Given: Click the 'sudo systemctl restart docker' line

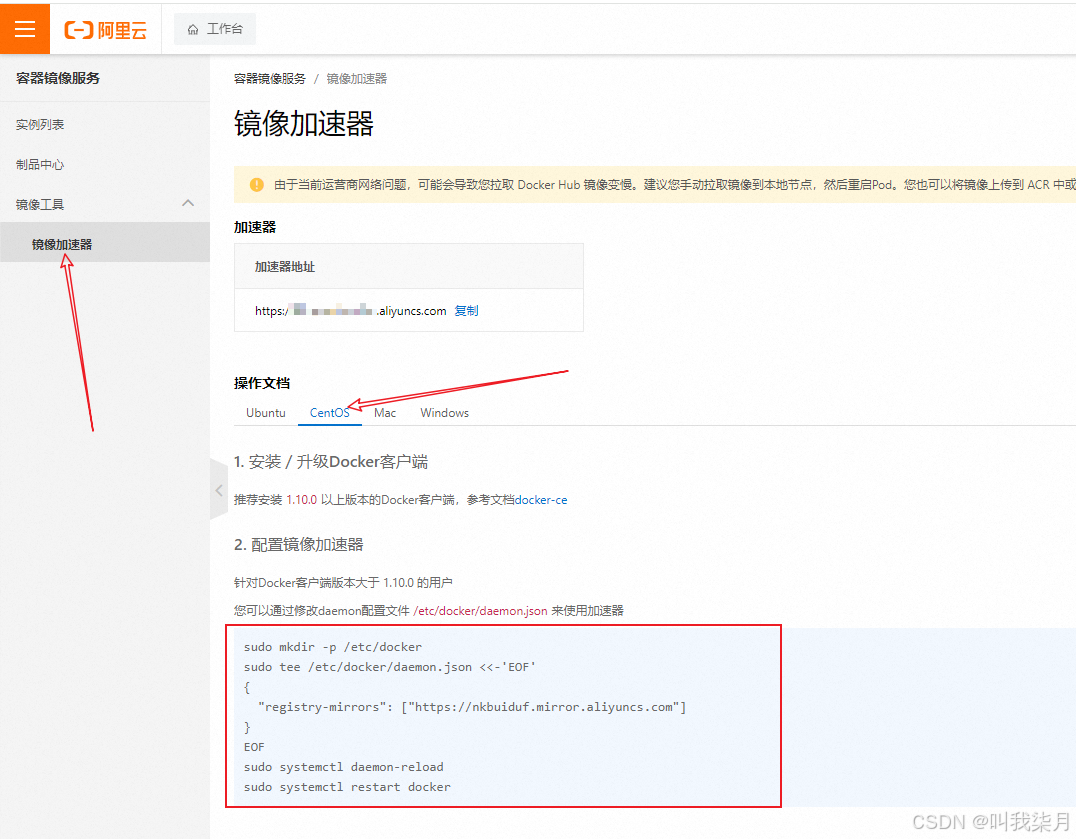Looking at the screenshot, I should tap(347, 787).
